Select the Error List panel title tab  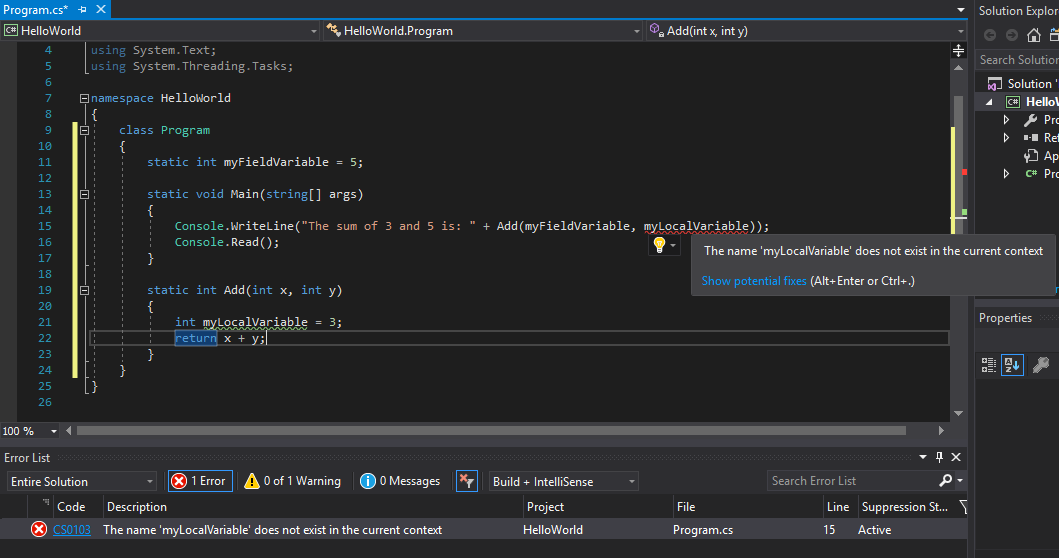(27, 458)
